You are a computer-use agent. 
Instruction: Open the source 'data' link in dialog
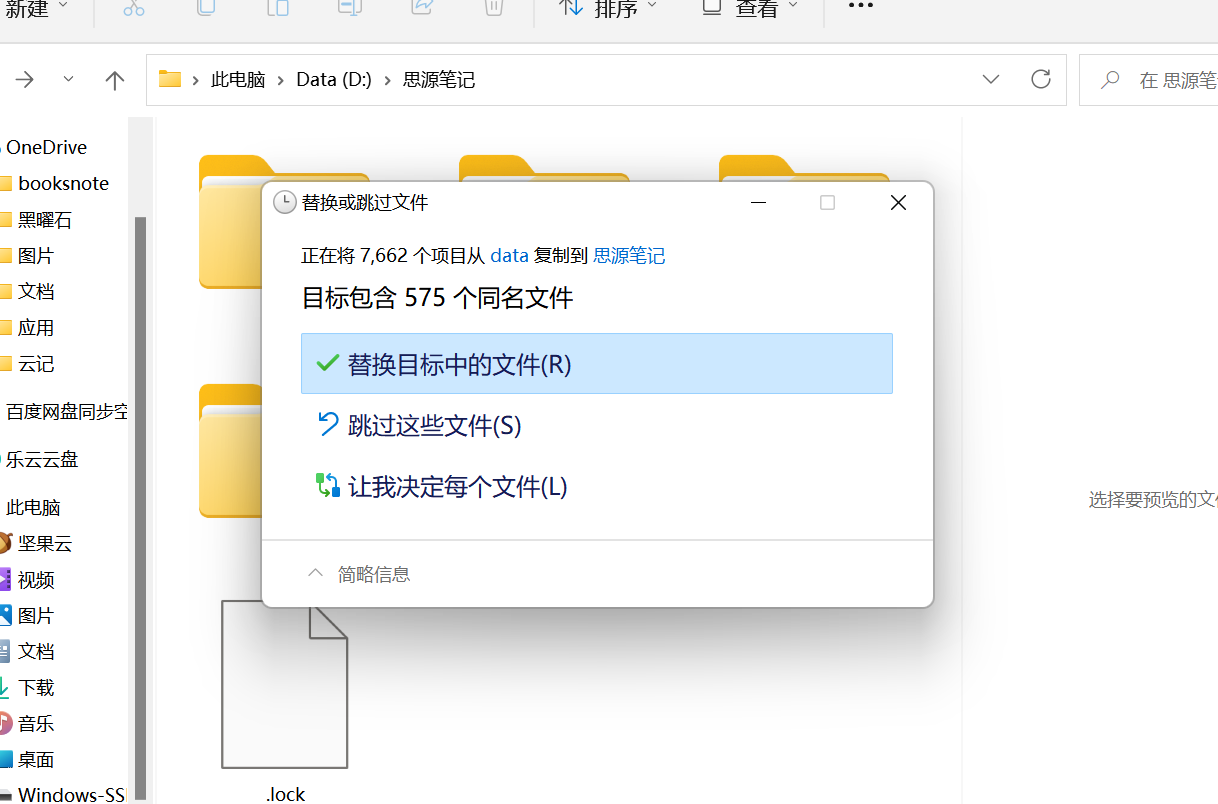509,255
